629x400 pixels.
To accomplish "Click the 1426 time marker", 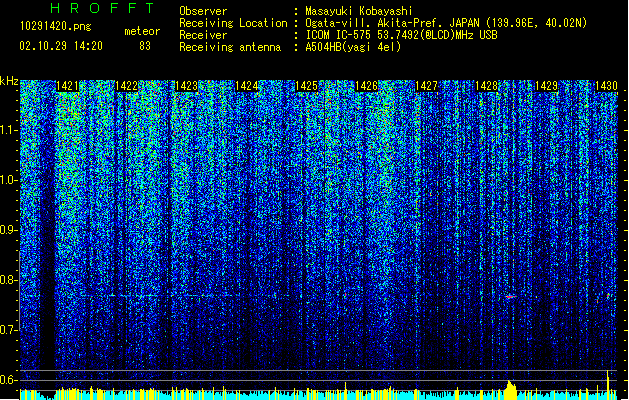I will (x=366, y=86).
